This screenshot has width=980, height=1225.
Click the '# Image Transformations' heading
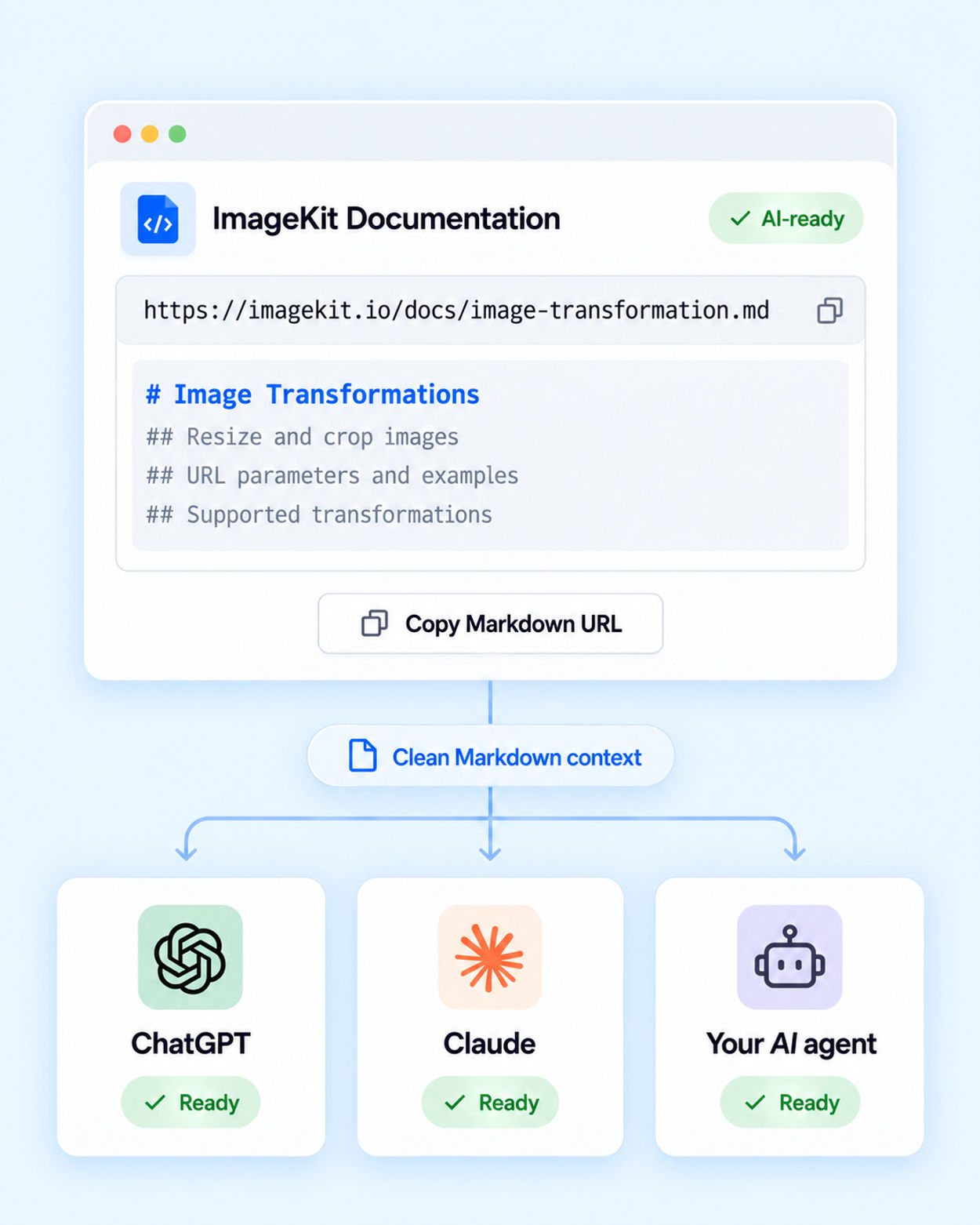(313, 394)
